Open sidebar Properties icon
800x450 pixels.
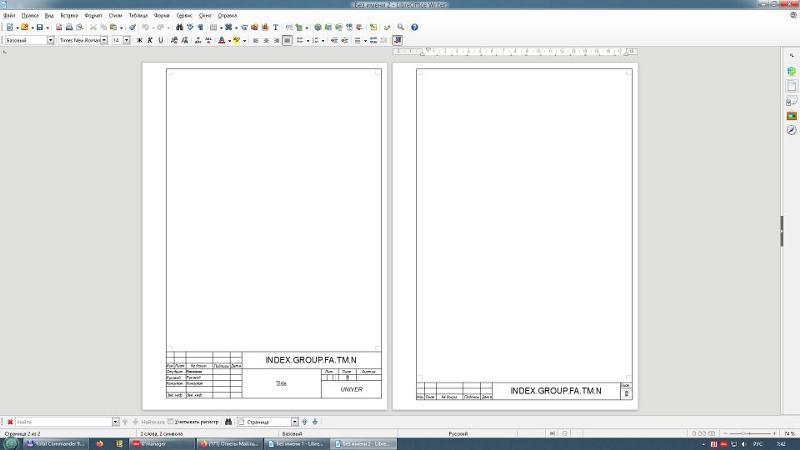coord(791,71)
